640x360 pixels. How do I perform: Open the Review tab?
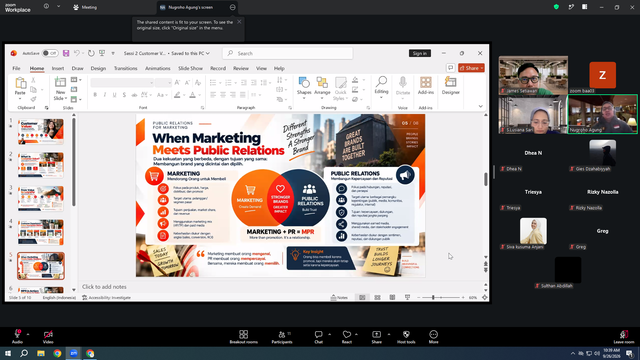click(241, 68)
